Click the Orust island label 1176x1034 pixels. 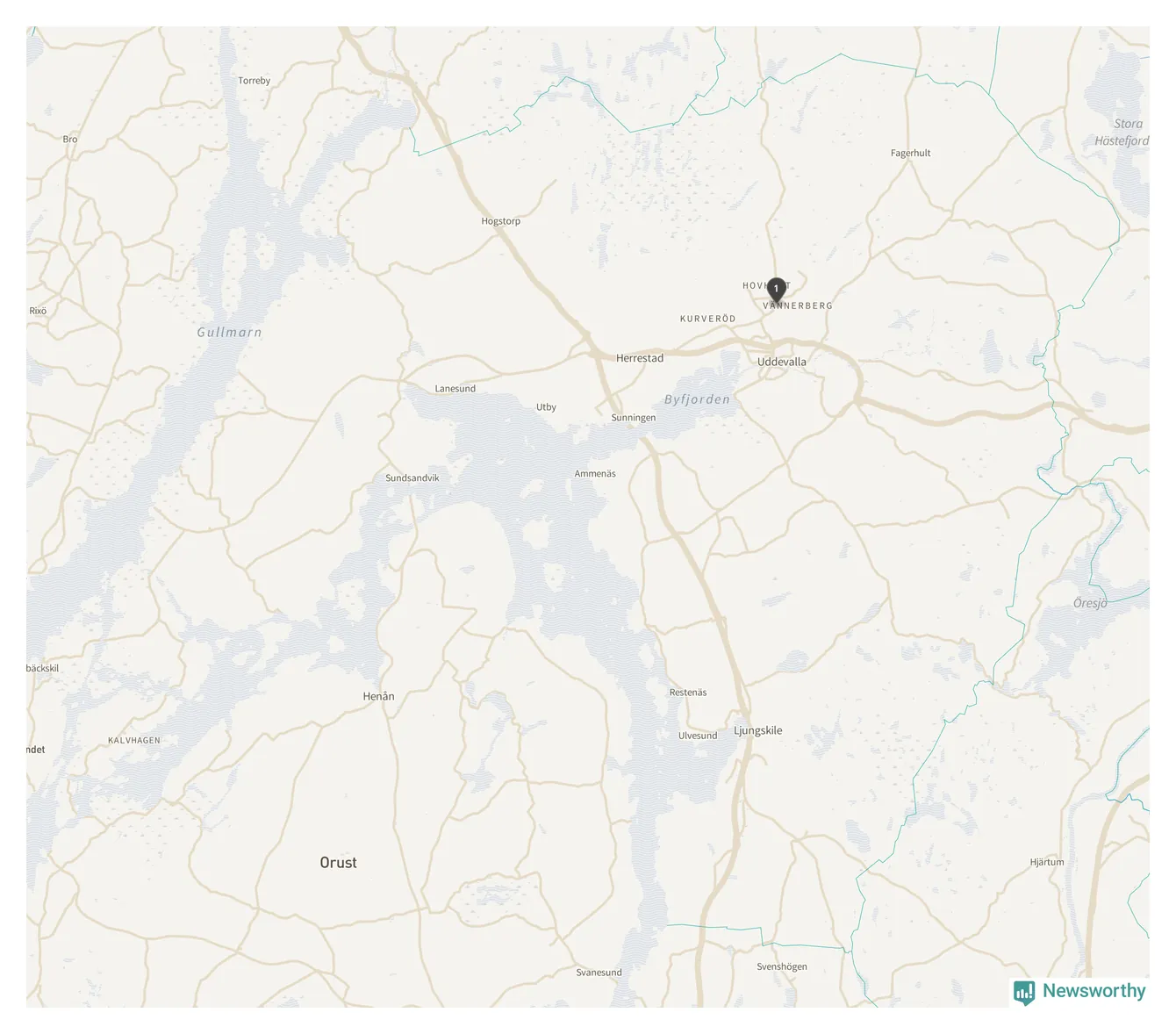[x=338, y=863]
